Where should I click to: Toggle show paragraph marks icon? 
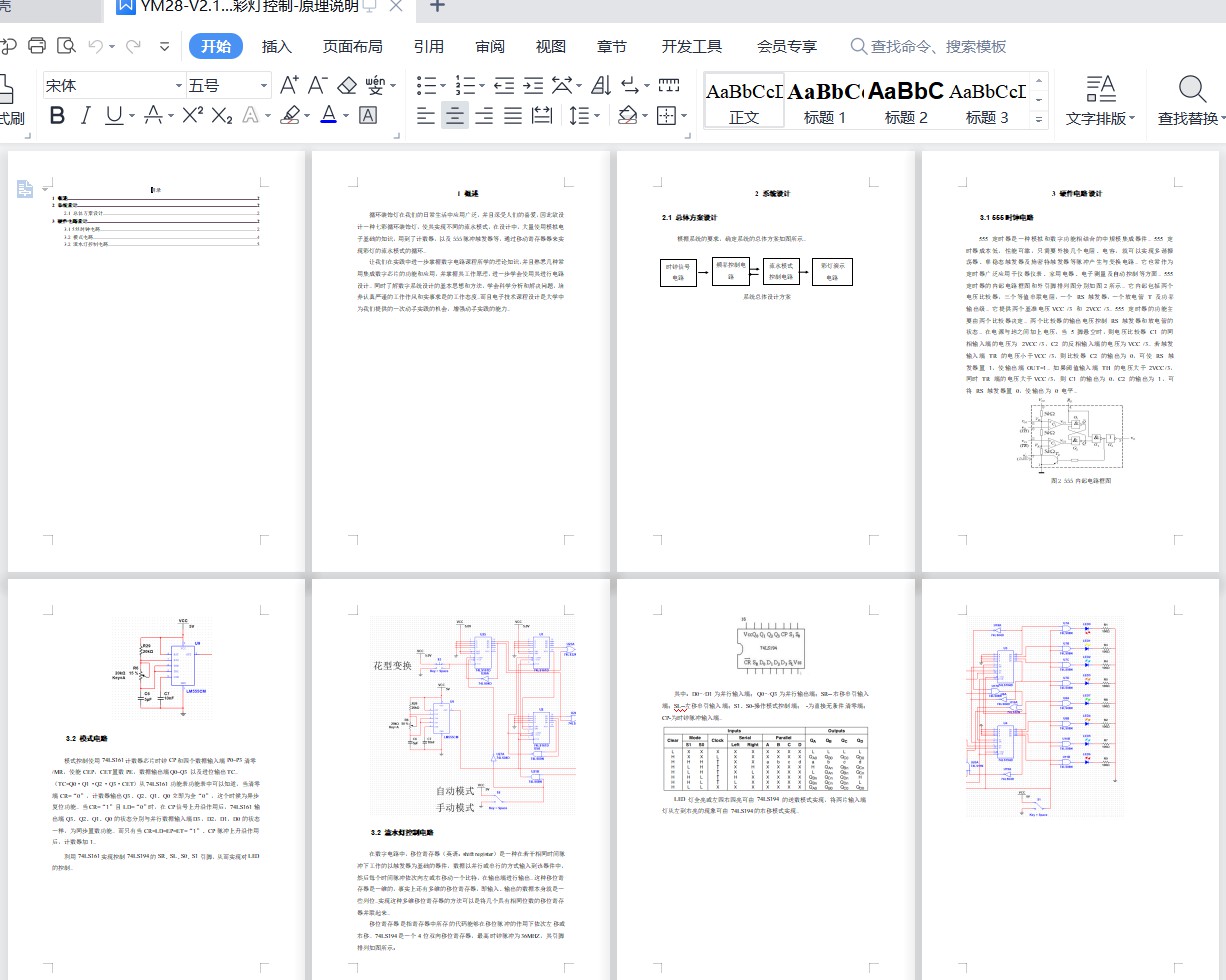(630, 85)
